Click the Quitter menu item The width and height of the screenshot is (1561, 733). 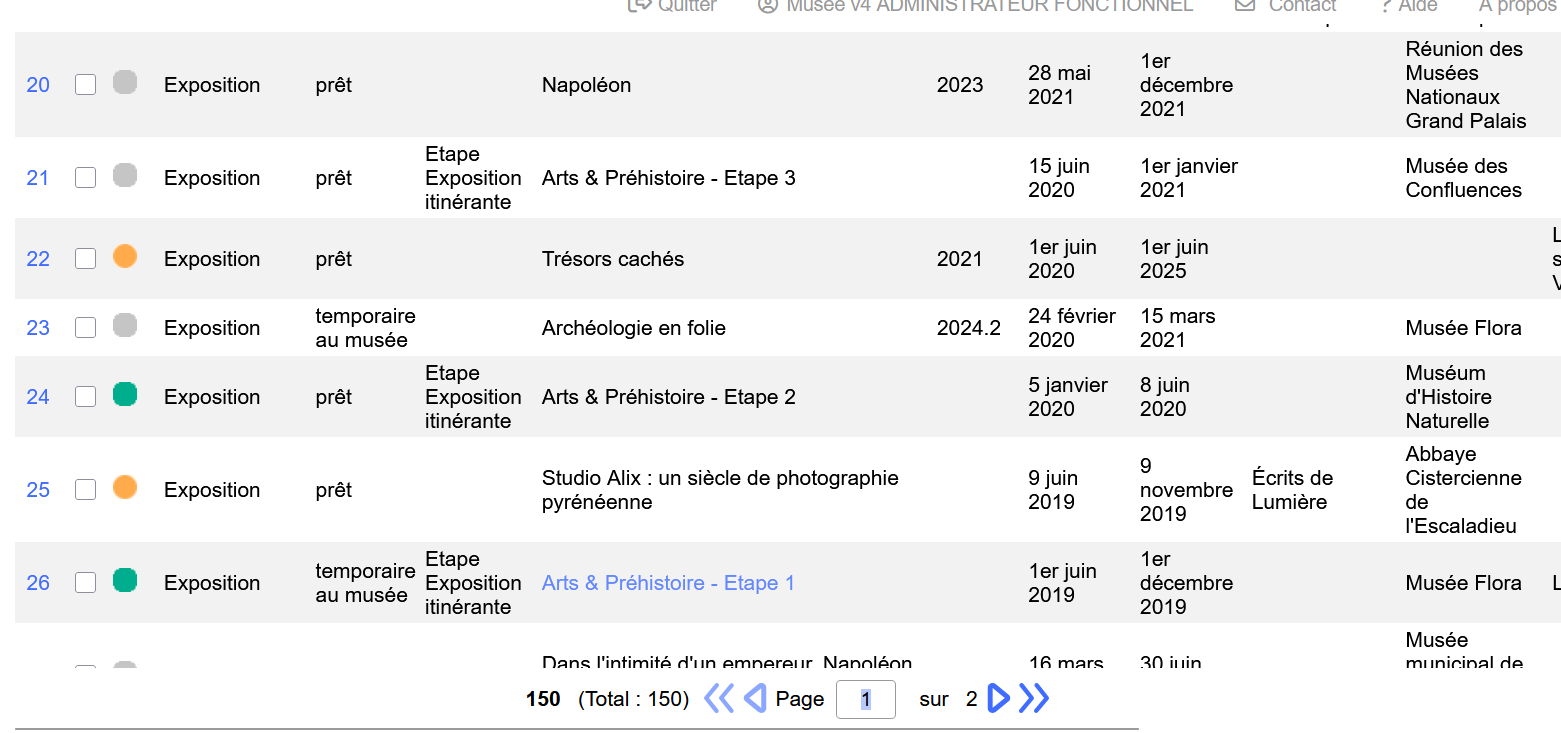click(673, 6)
